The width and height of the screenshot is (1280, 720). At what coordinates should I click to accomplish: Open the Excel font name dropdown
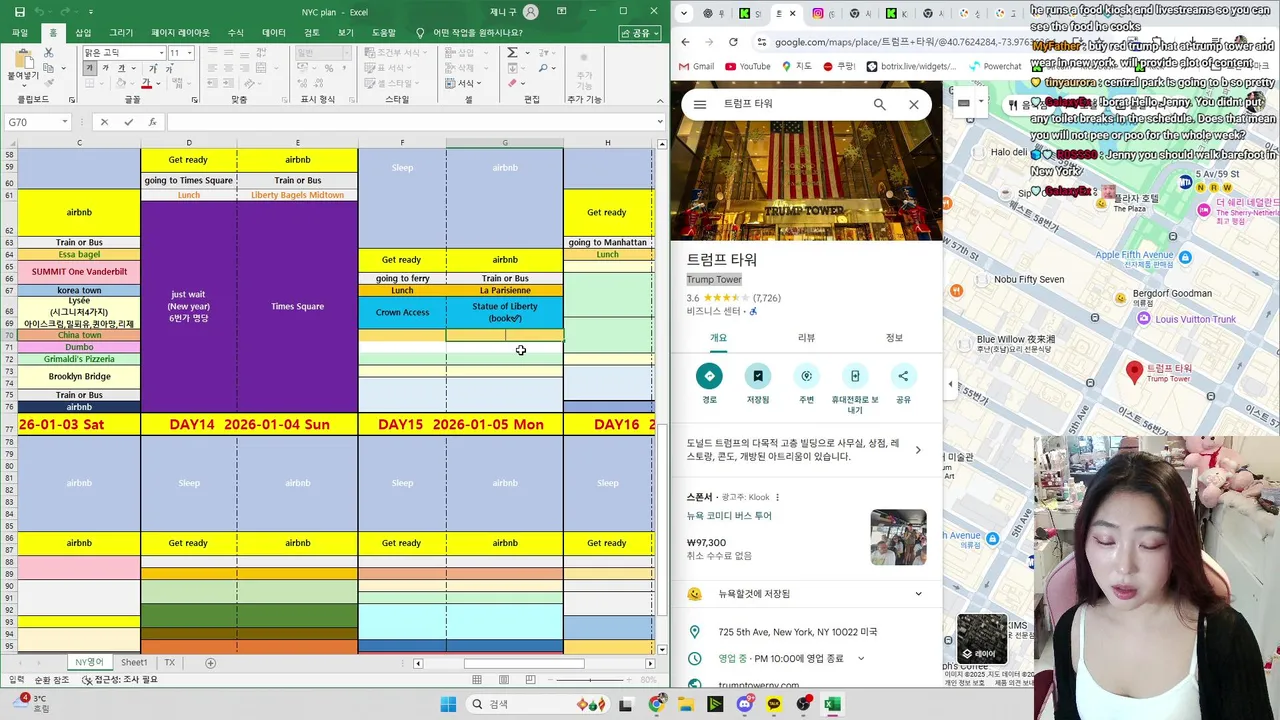pos(161,53)
